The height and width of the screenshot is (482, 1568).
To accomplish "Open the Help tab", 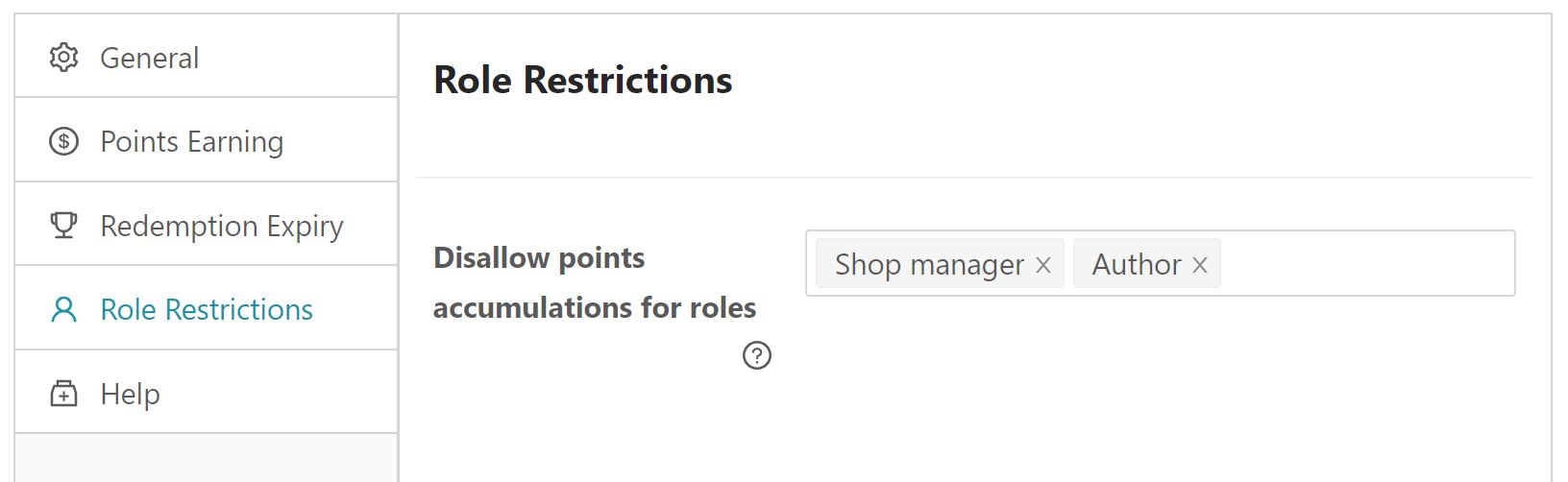I will coord(131,394).
